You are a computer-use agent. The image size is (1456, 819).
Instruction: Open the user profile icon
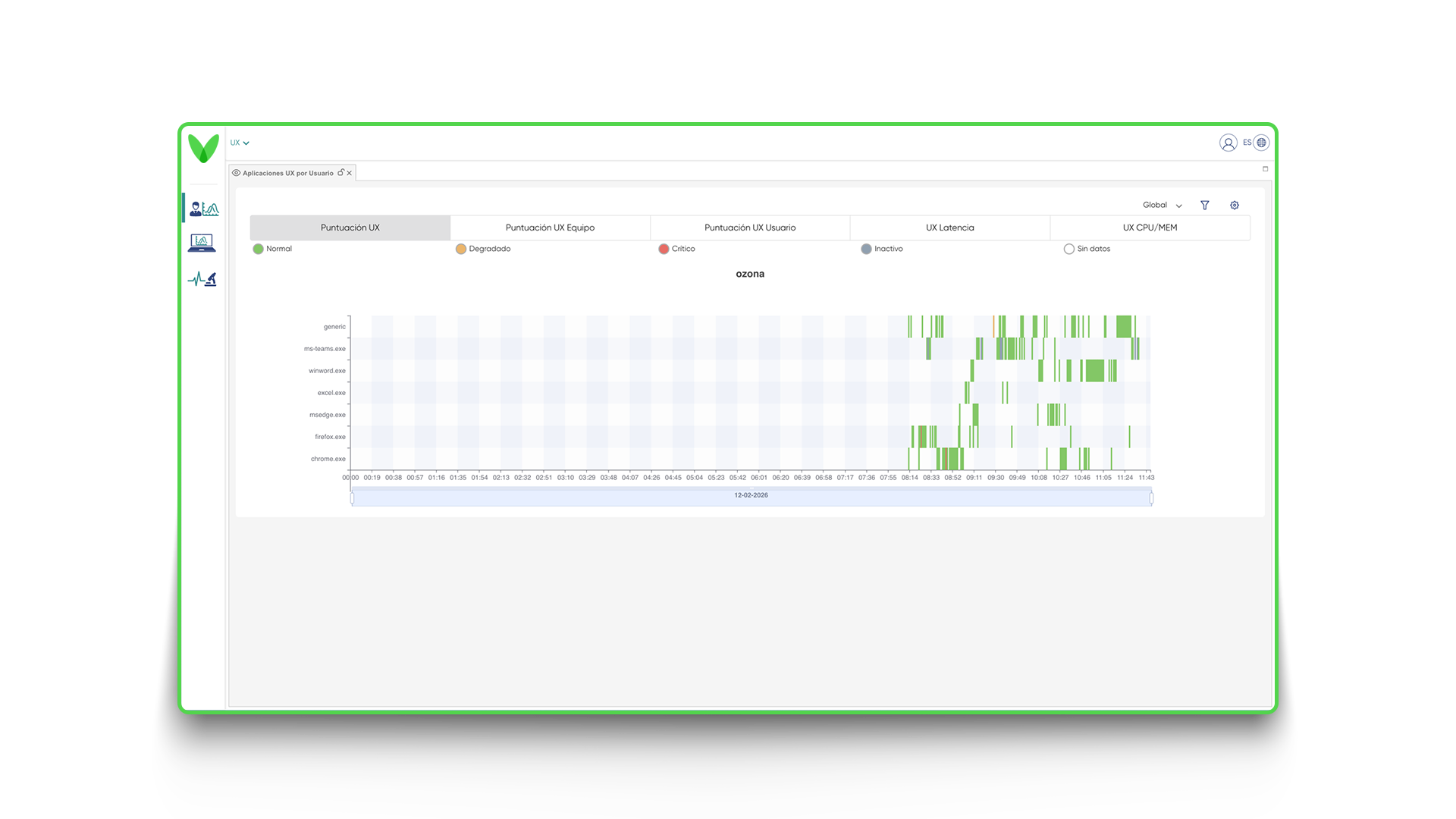point(1228,143)
